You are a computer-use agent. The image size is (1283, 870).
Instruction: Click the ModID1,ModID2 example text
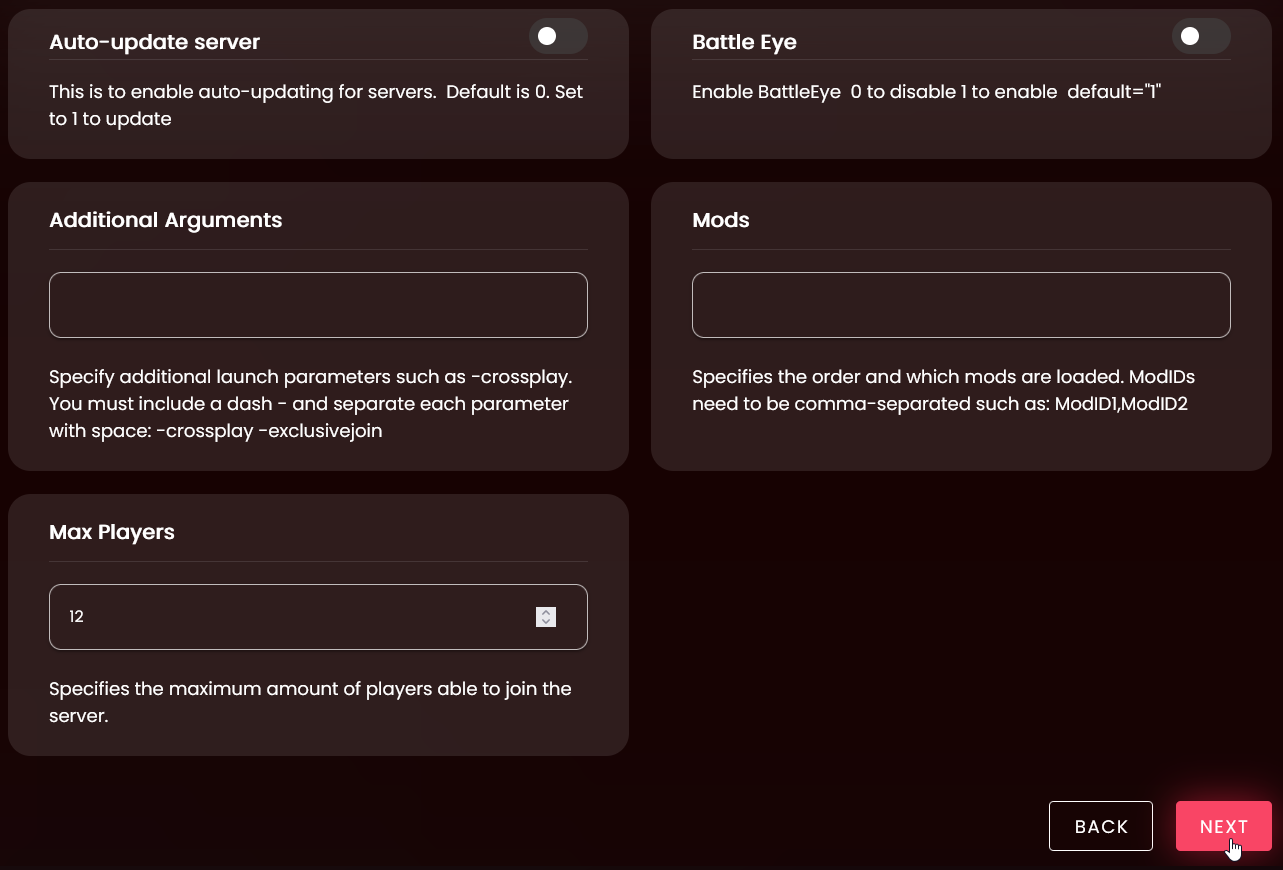coord(1120,405)
